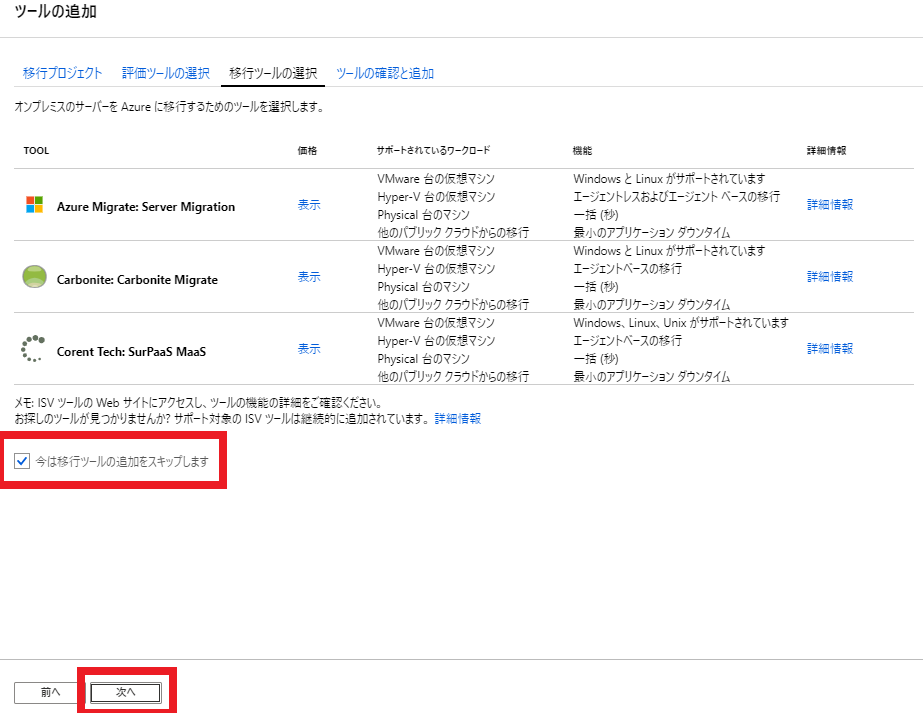Click the Corent Tech SurPaaS logo icon
Image resolution: width=923 pixels, height=713 pixels.
pos(33,349)
